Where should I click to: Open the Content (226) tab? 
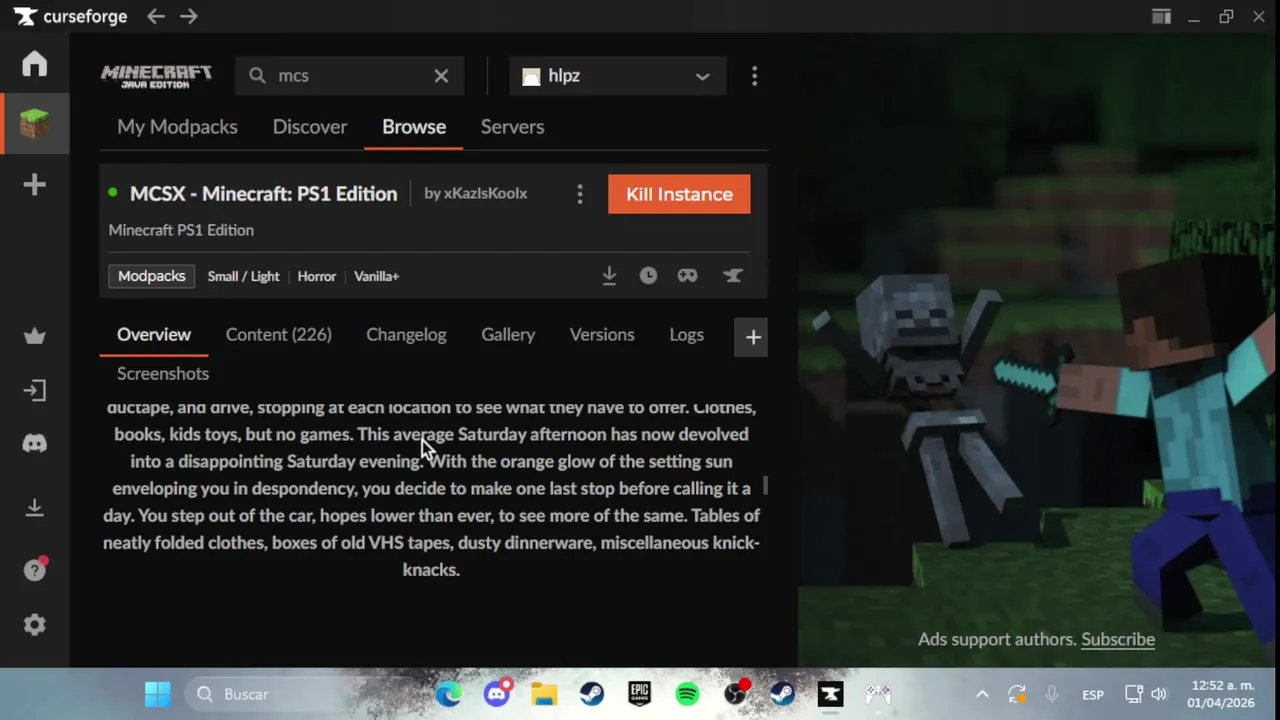pyautogui.click(x=278, y=335)
